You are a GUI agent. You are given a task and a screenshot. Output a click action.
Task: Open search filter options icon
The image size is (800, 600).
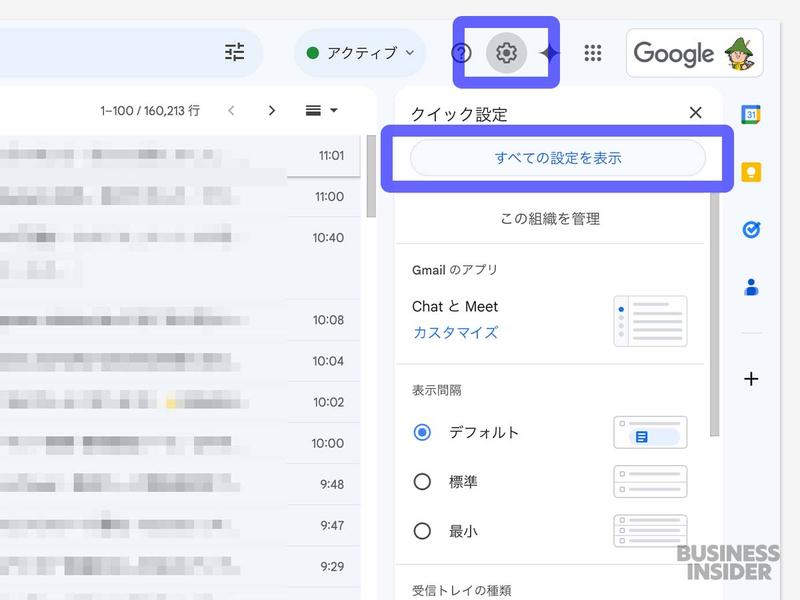pos(235,52)
